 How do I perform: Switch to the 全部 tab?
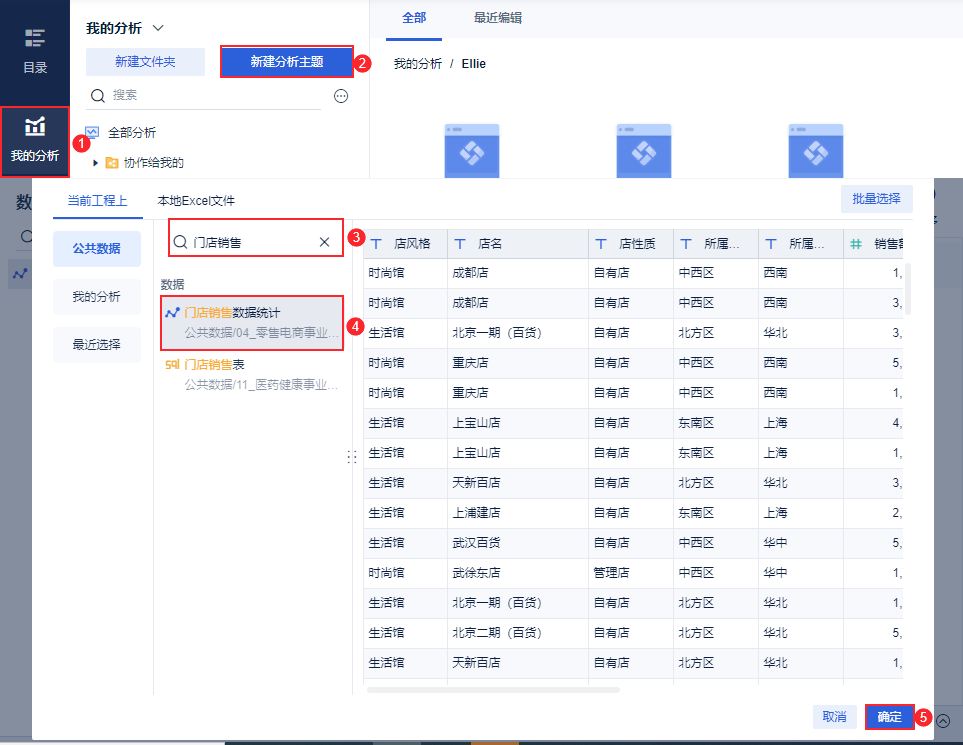click(413, 18)
